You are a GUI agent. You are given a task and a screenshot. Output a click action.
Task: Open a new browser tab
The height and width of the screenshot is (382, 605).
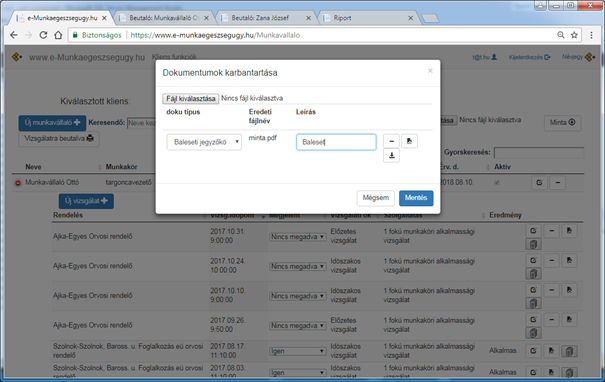pyautogui.click(x=430, y=18)
